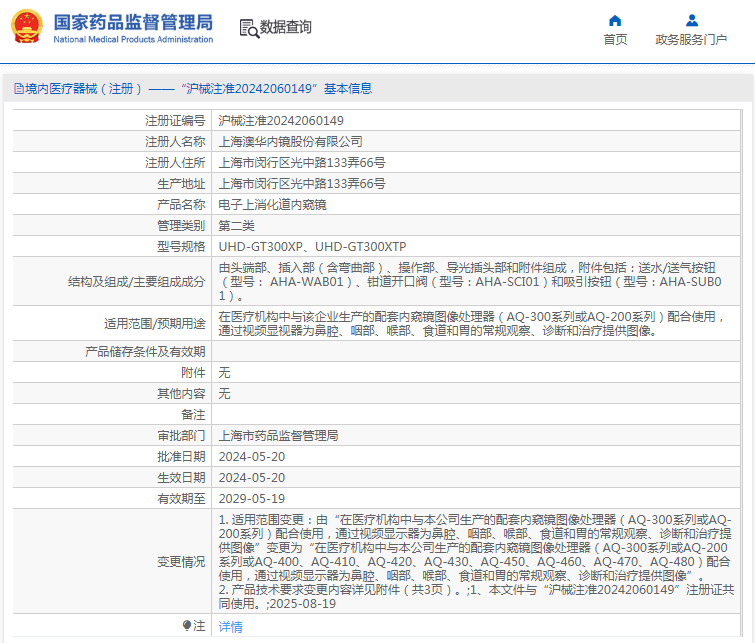Click the national emblem logo
This screenshot has width=755, height=643.
[27, 27]
